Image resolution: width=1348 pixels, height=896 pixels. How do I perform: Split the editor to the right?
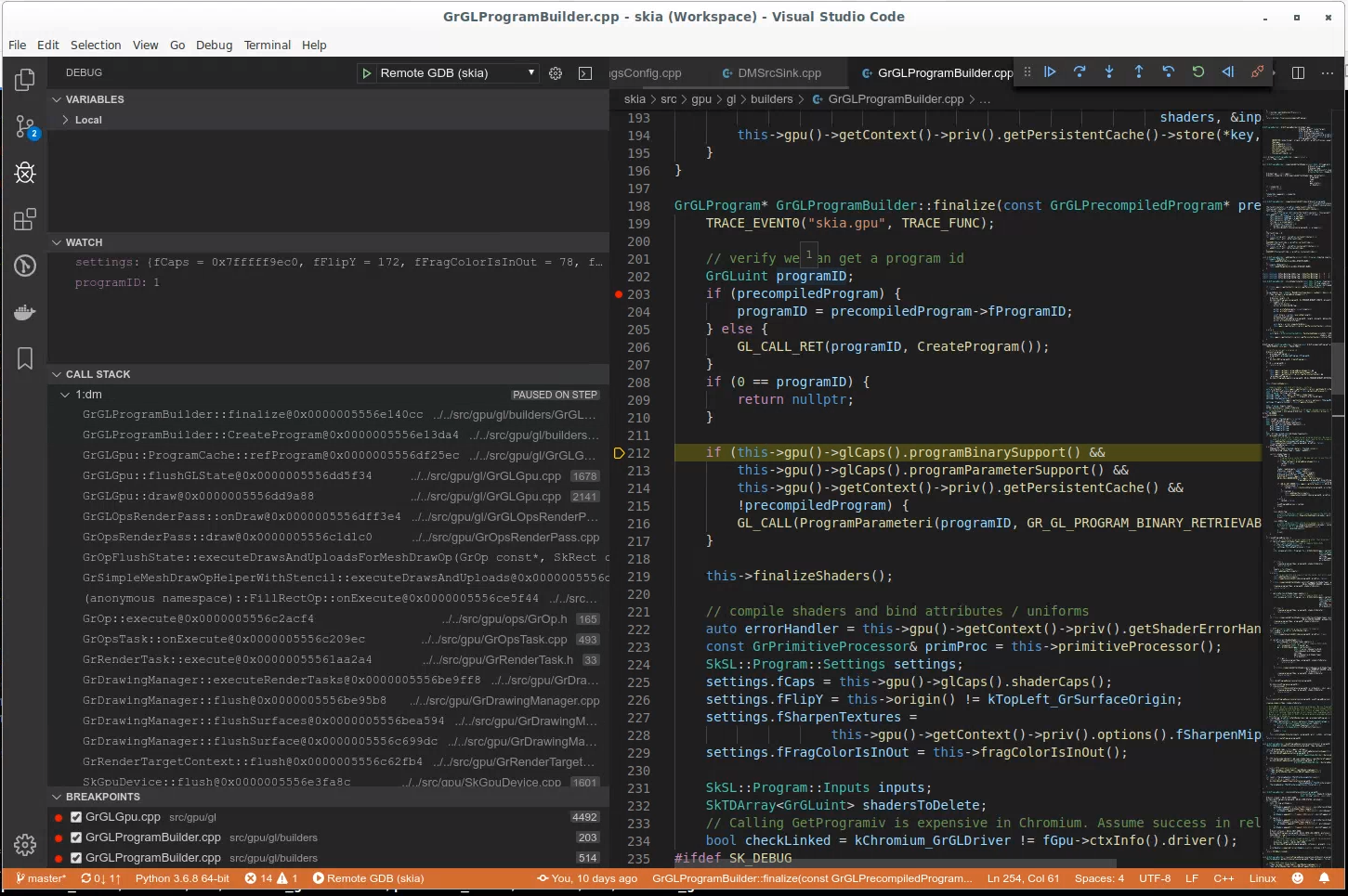(1299, 72)
